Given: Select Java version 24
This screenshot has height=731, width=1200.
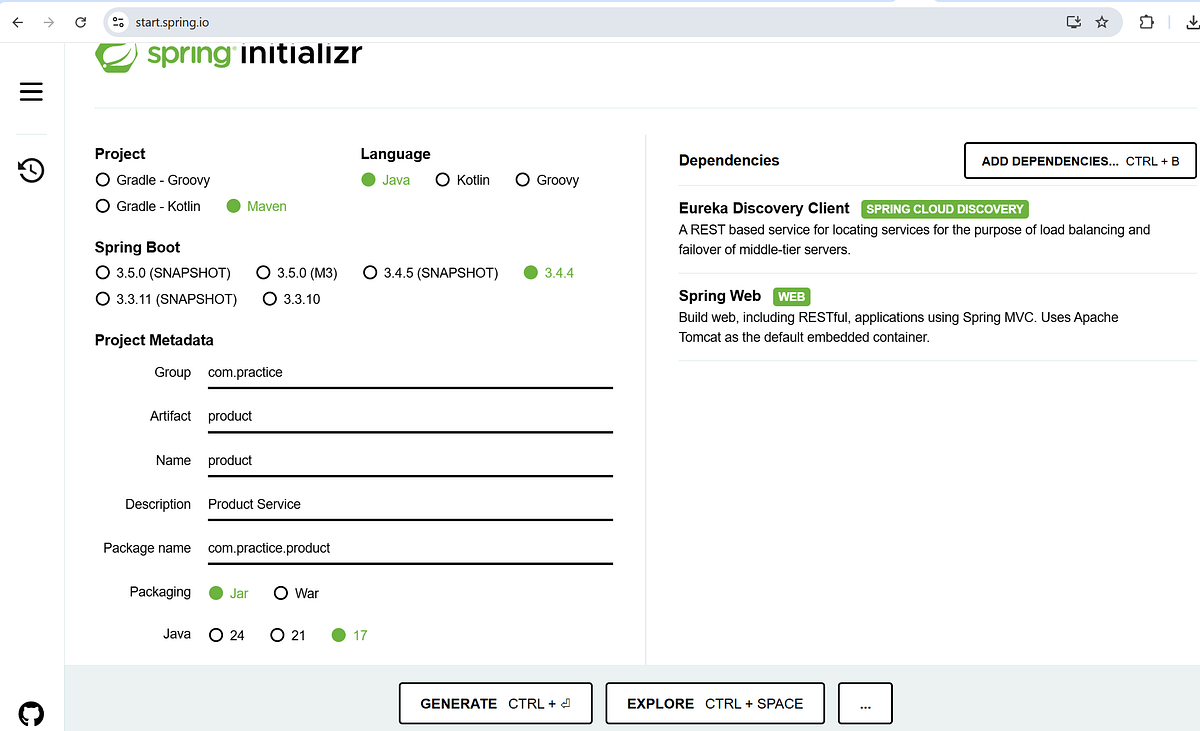Looking at the screenshot, I should click(x=227, y=635).
